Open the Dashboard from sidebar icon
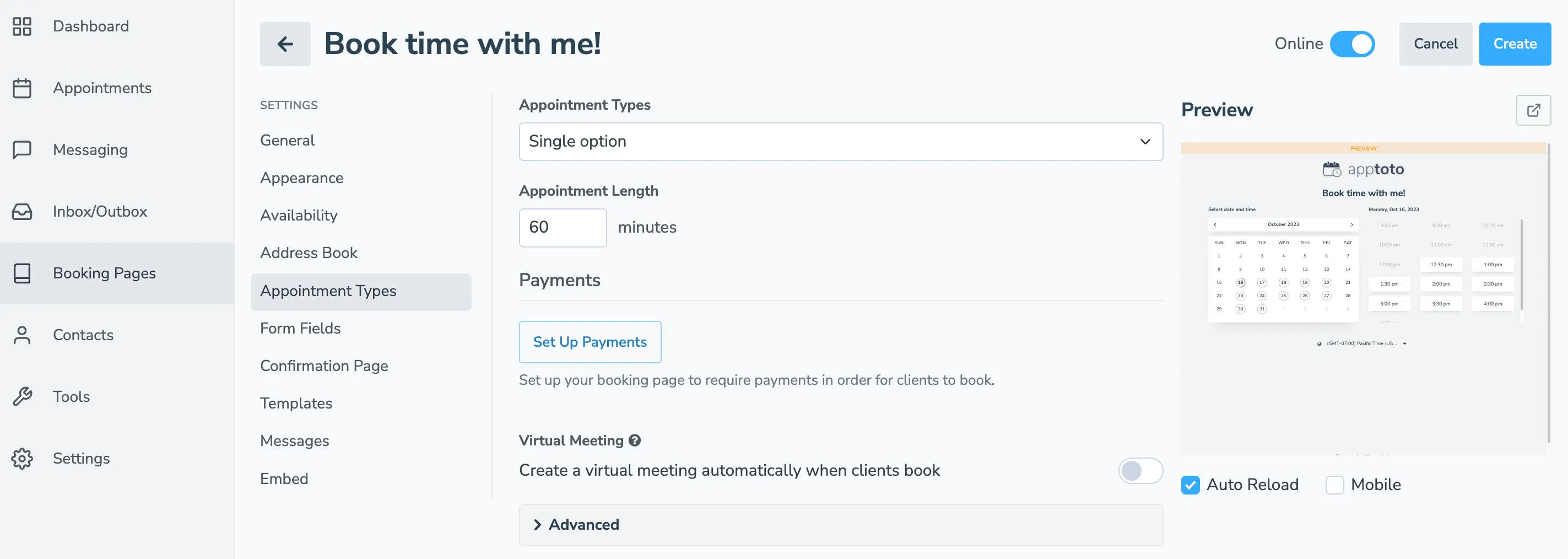1568x559 pixels. tap(23, 26)
